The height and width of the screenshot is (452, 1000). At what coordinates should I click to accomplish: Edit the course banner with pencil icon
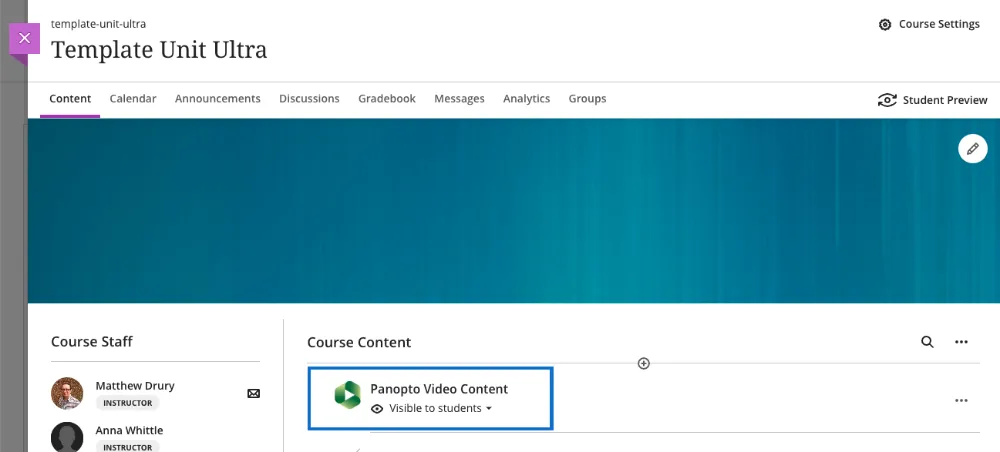[973, 149]
